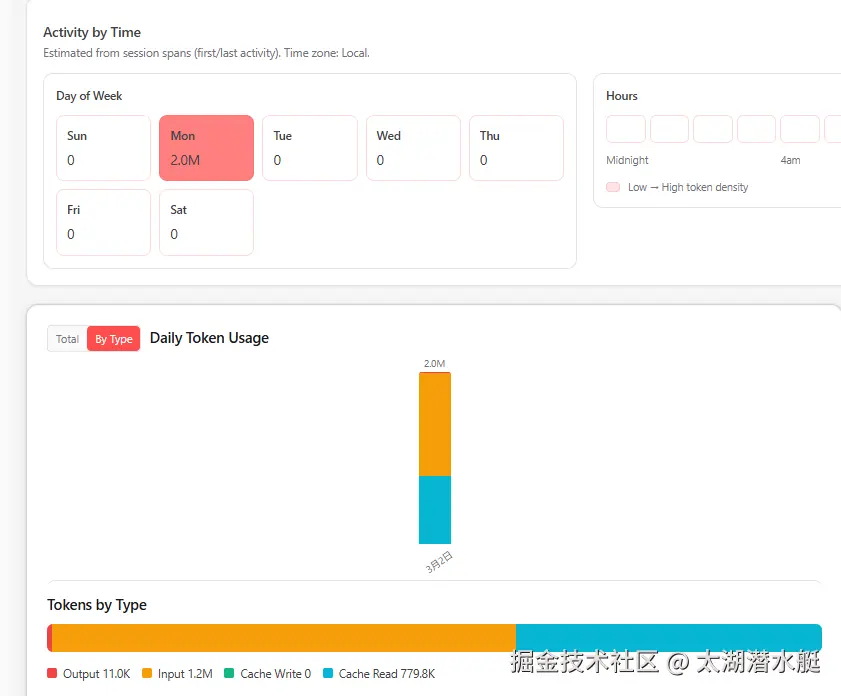Click the red Output legend swatch
Image resolution: width=841 pixels, height=696 pixels.
pos(52,674)
